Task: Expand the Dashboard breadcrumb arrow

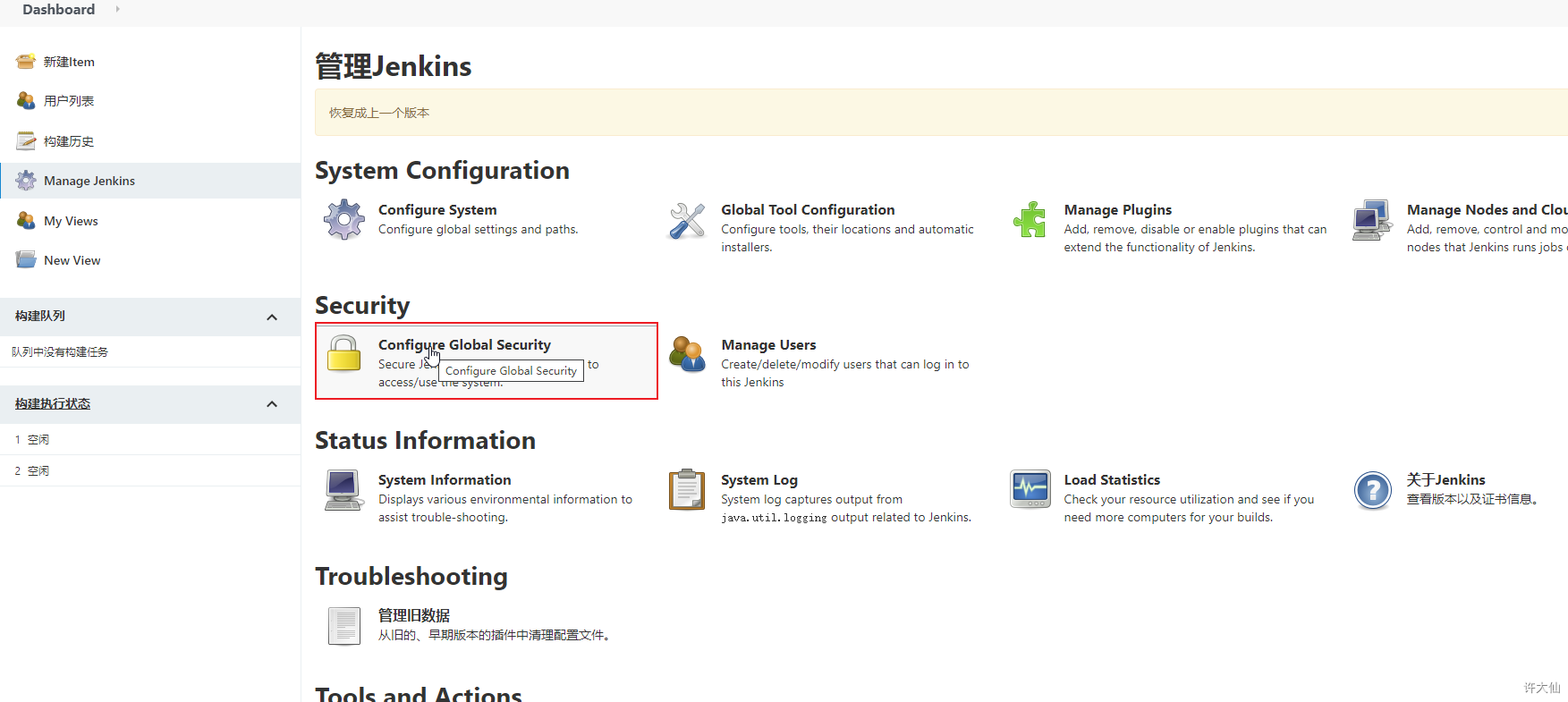Action: 117,9
